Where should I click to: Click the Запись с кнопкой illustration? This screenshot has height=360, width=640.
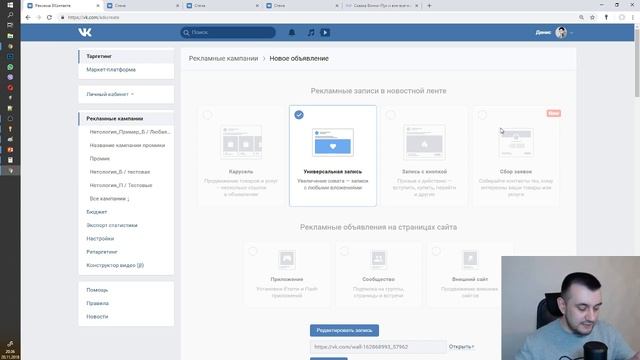point(424,142)
